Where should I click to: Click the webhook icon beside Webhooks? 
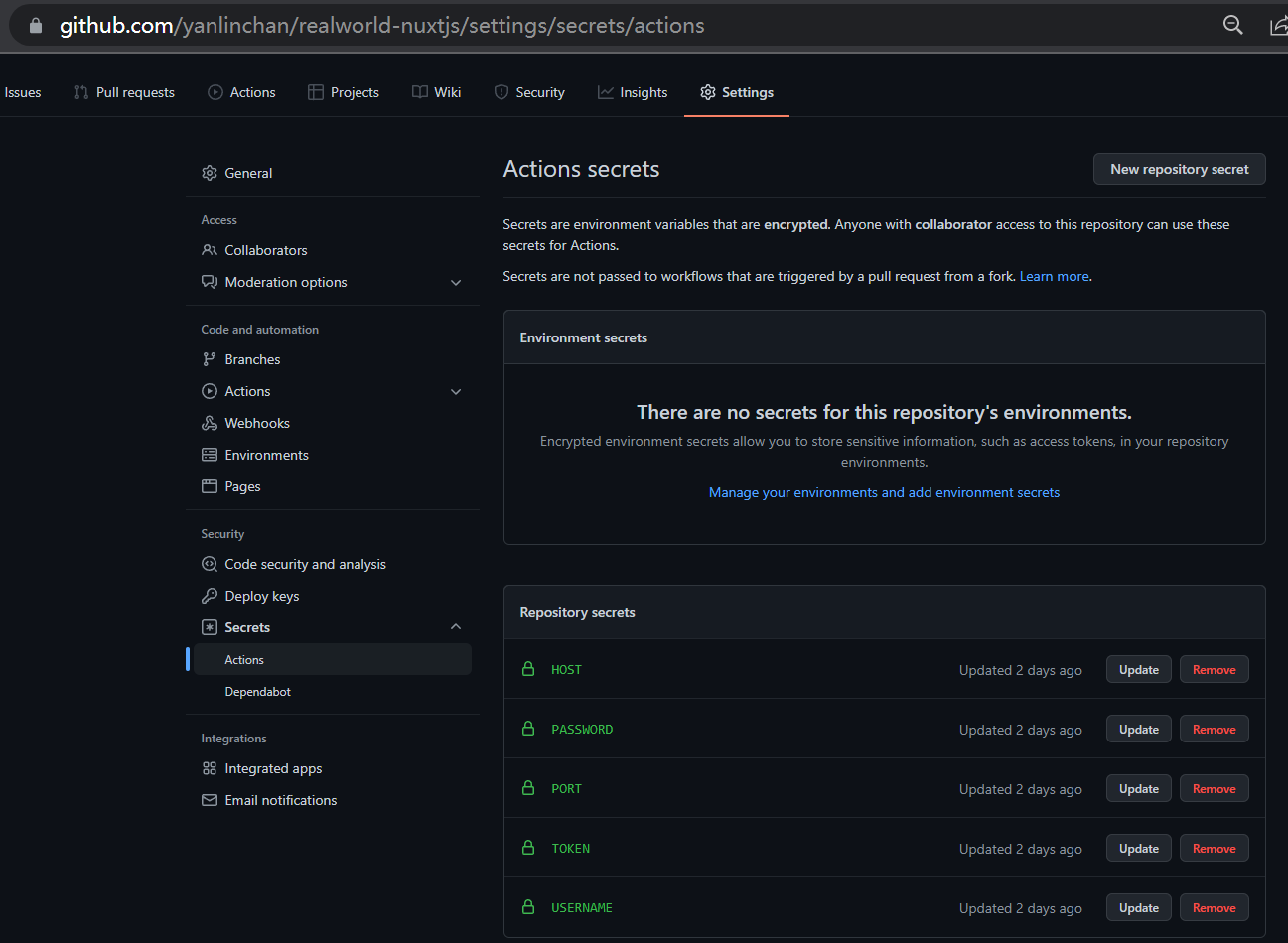click(210, 423)
